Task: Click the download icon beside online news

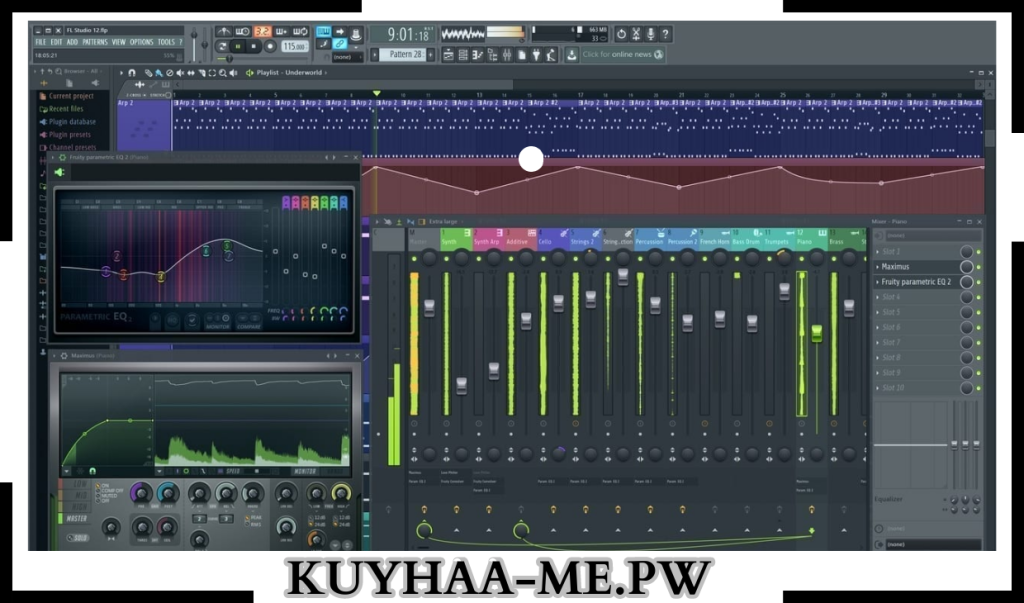Action: [x=572, y=55]
